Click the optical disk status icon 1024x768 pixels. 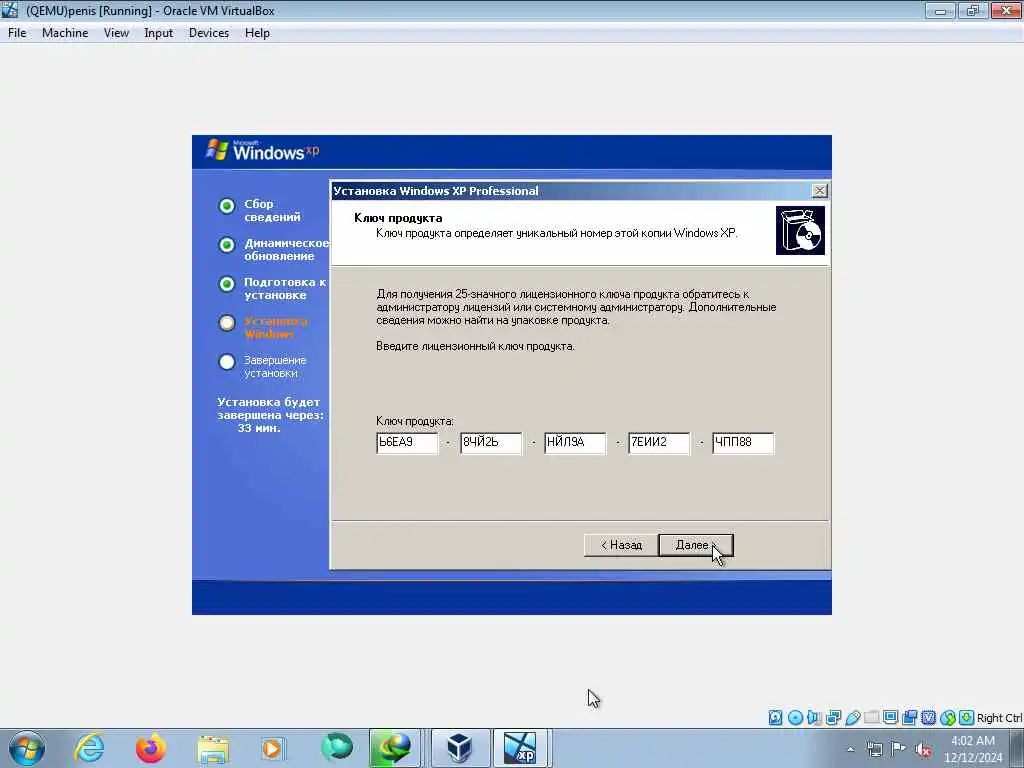coord(795,718)
